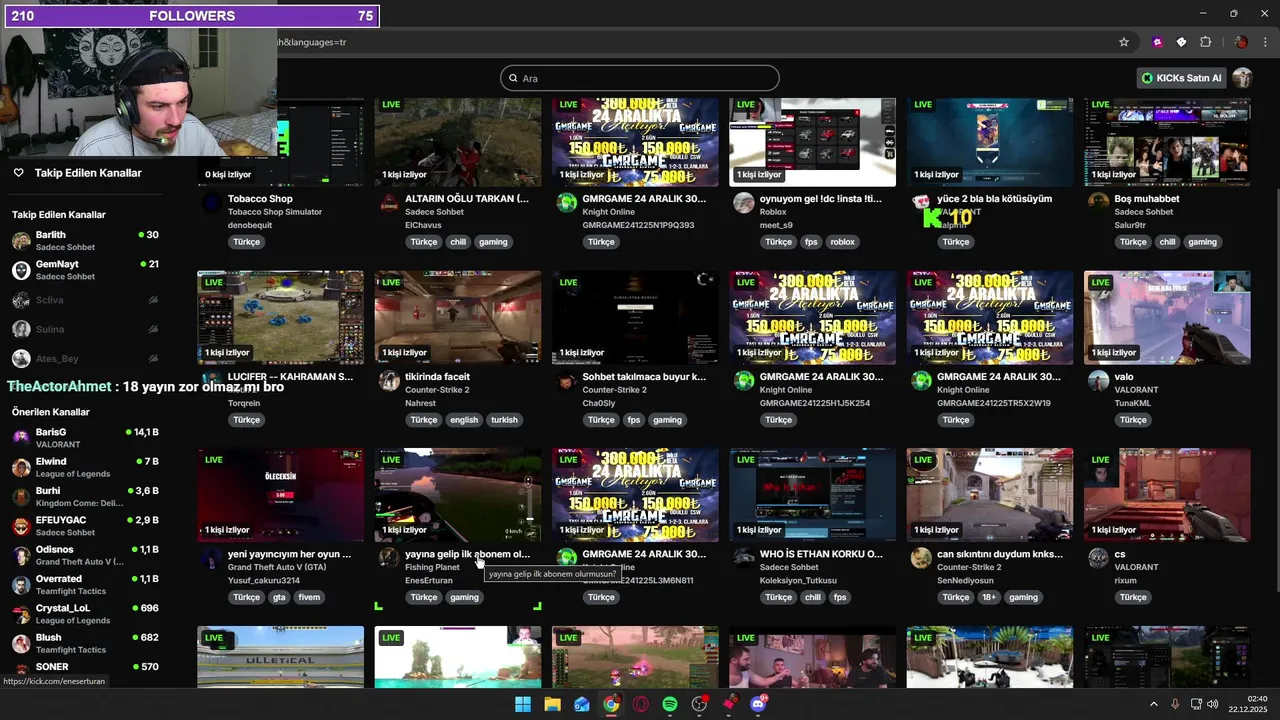The height and width of the screenshot is (720, 1280).
Task: Click Grand Theft Auto V (GTA) category link
Action: 277,567
